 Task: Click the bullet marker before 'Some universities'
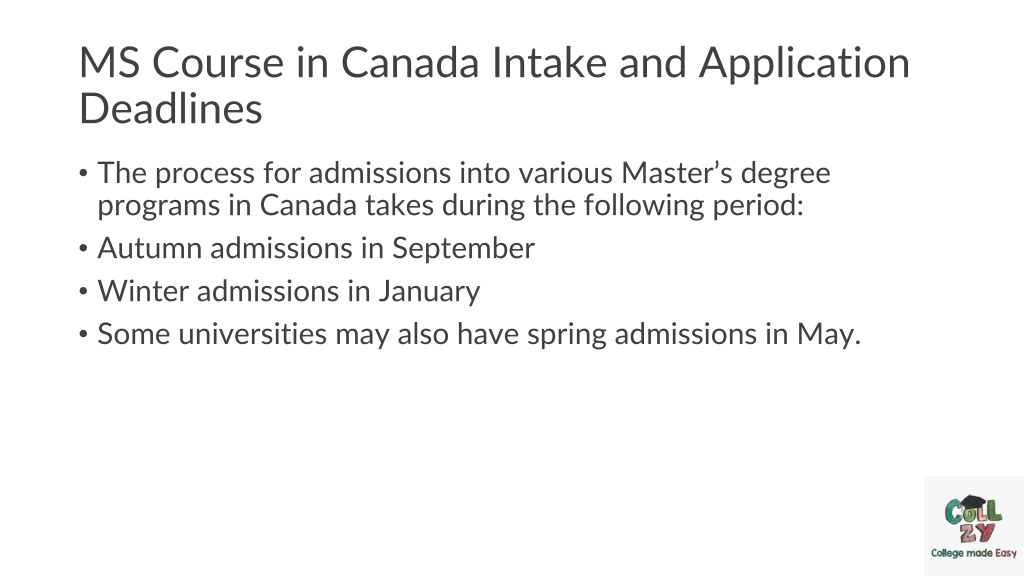83,335
